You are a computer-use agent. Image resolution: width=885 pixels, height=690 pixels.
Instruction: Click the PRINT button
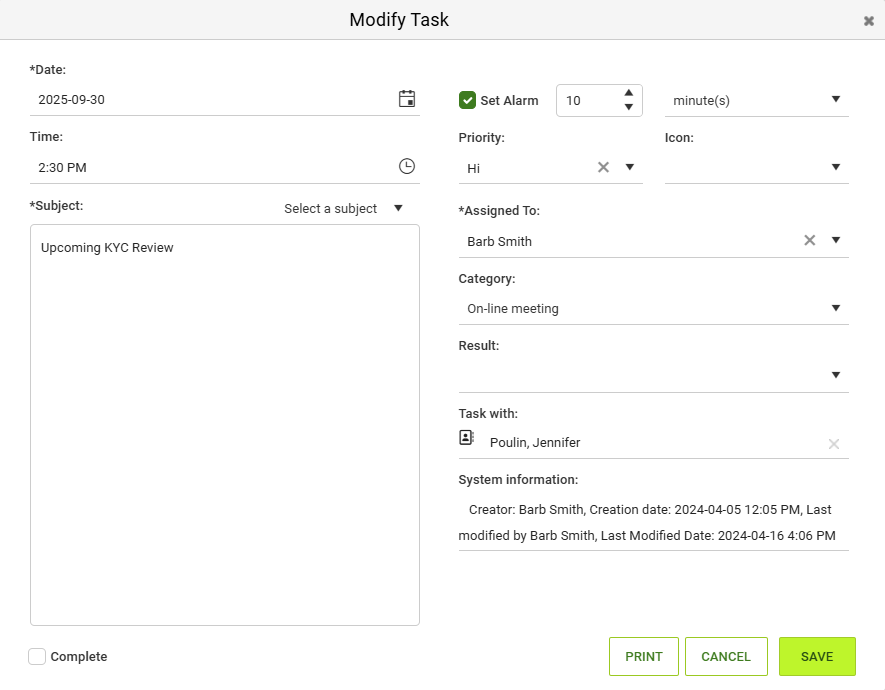(x=643, y=656)
